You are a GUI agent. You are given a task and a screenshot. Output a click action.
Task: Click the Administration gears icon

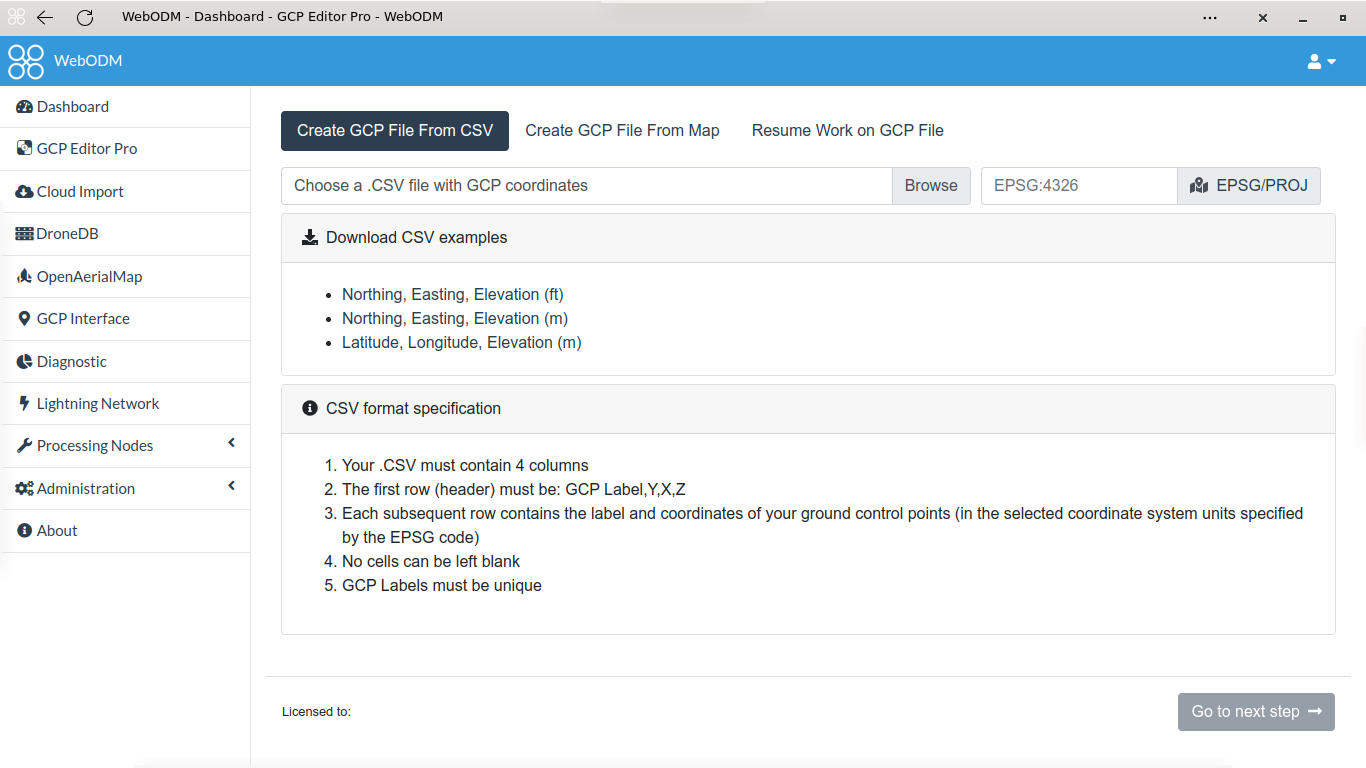[x=25, y=489]
